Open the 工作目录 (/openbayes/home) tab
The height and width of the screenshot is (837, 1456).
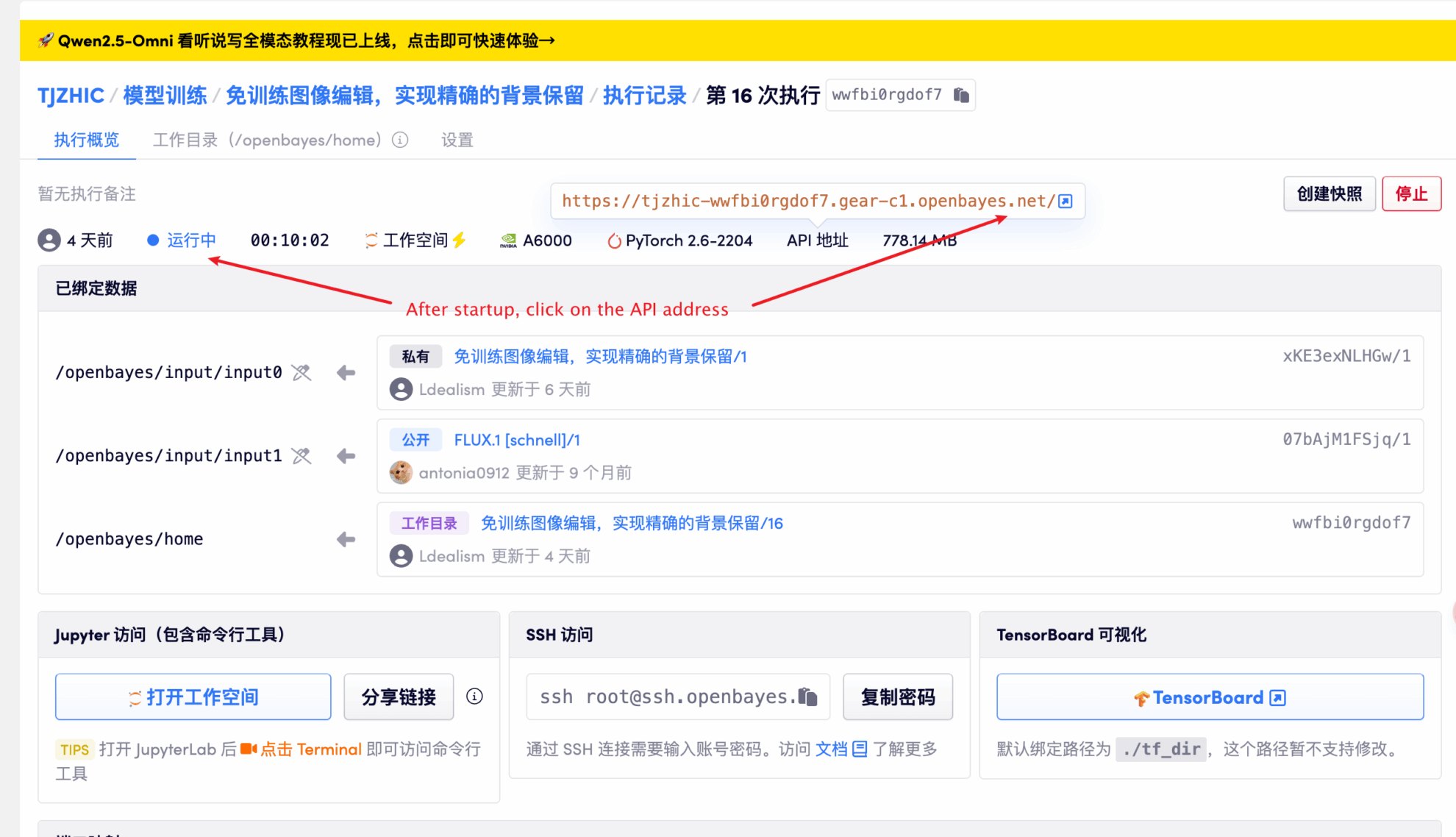pyautogui.click(x=267, y=140)
